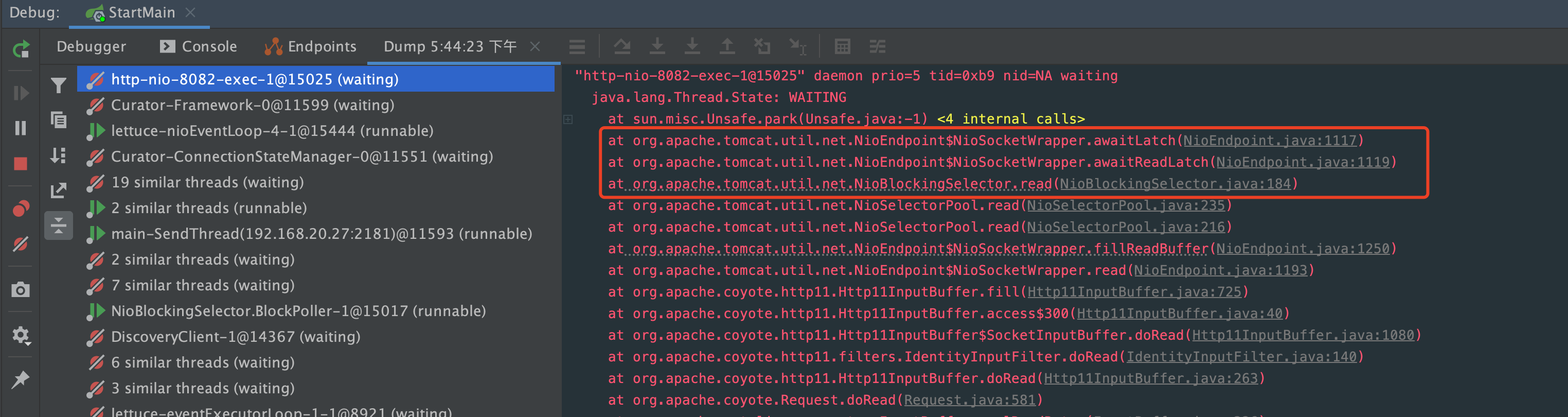This screenshot has height=417, width=1568.
Task: Toggle Mute Breakpoints
Action: [21, 244]
